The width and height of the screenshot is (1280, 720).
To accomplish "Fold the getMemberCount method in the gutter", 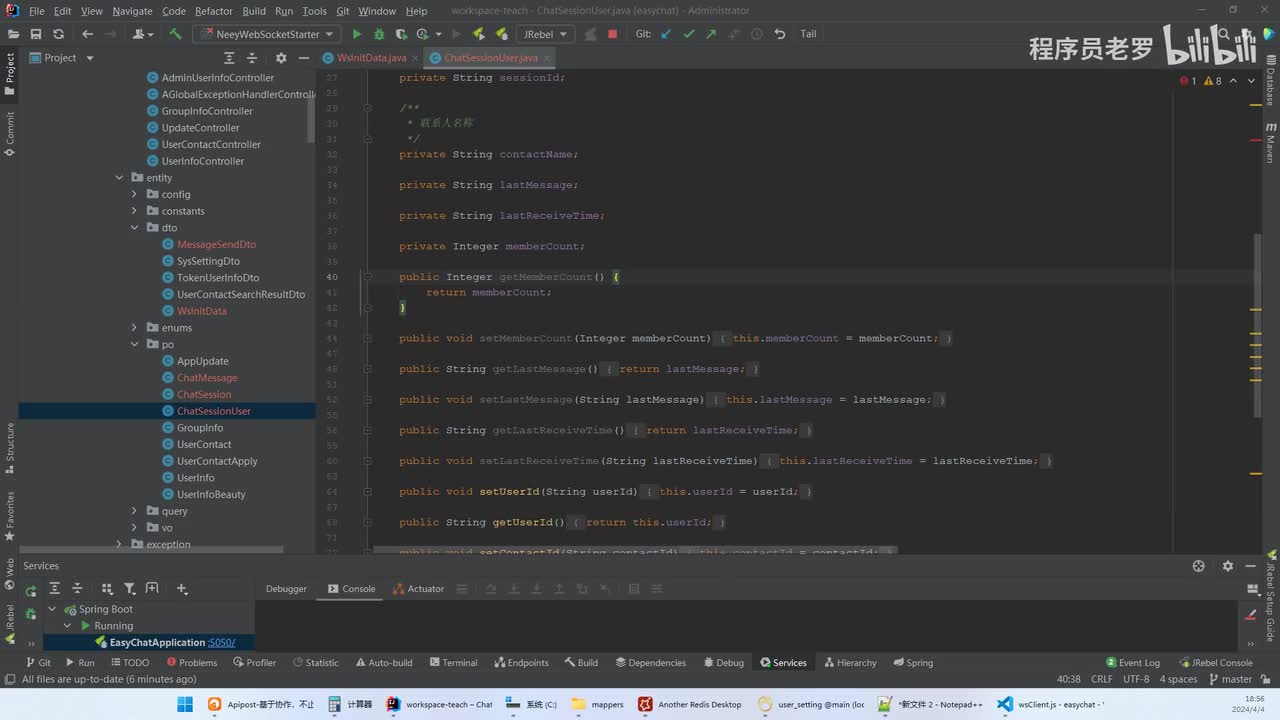I will click(367, 277).
